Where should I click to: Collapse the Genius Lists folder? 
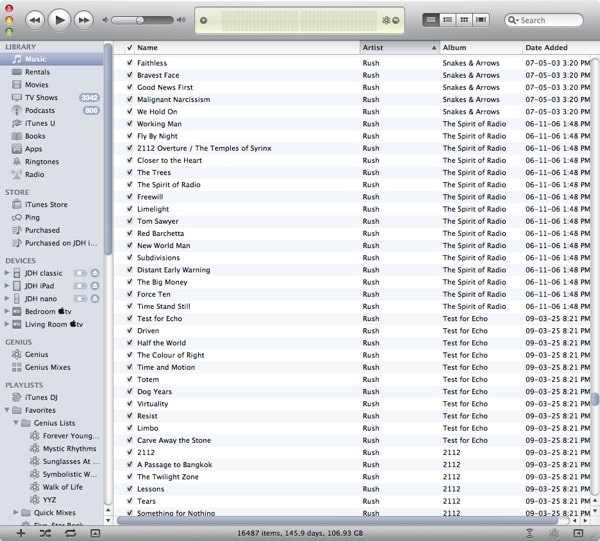[16, 423]
